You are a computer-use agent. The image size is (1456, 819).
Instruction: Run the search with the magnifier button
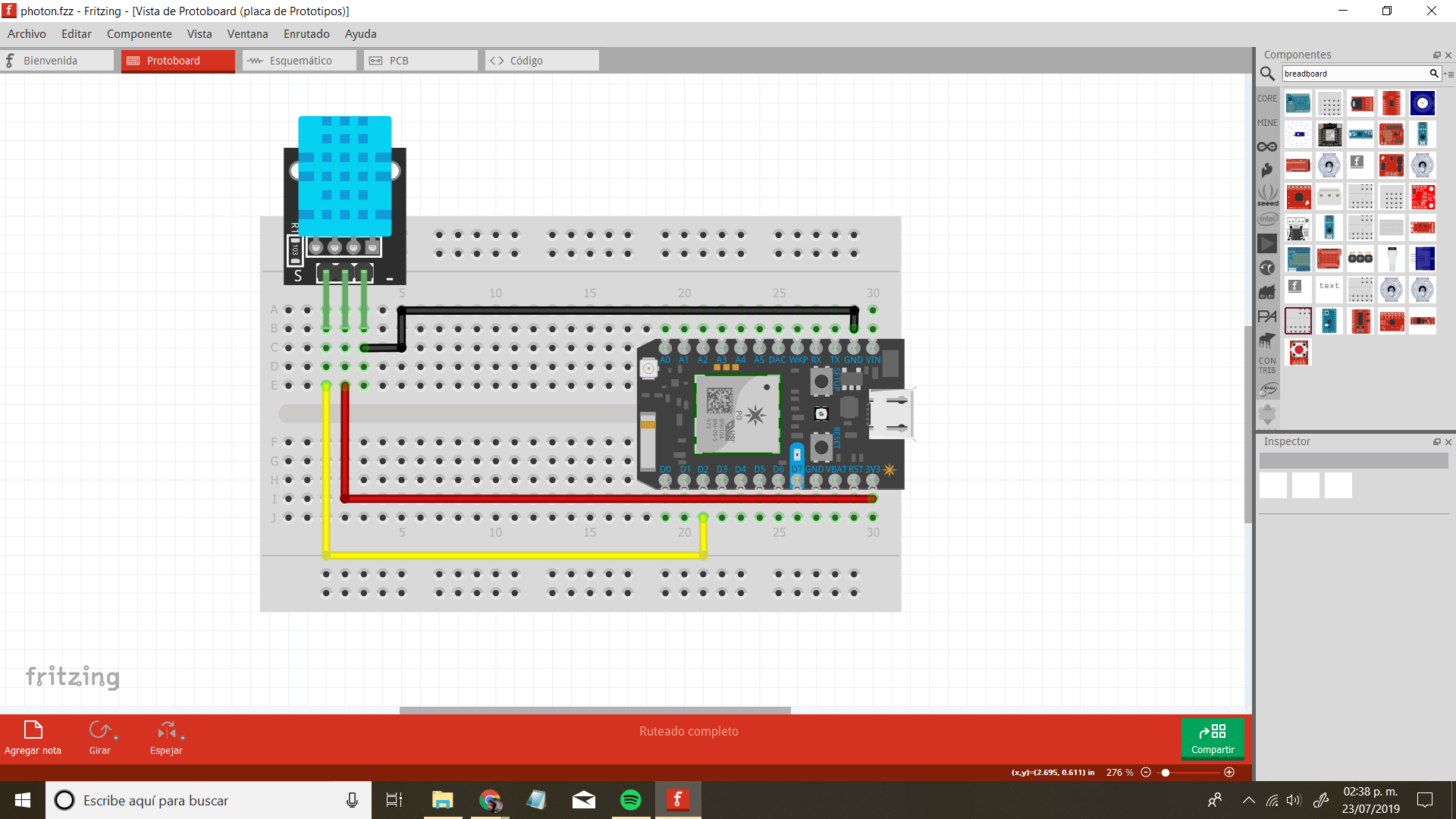pos(1434,74)
